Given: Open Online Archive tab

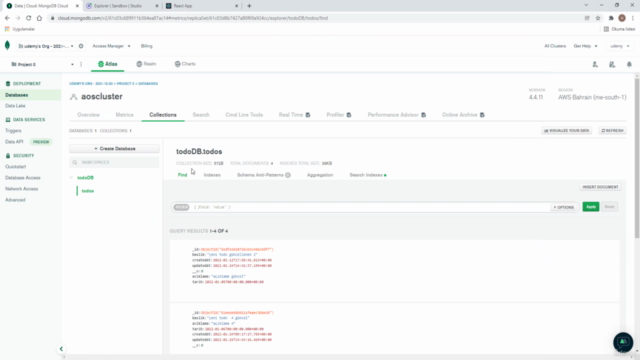Looking at the screenshot, I should (463, 115).
